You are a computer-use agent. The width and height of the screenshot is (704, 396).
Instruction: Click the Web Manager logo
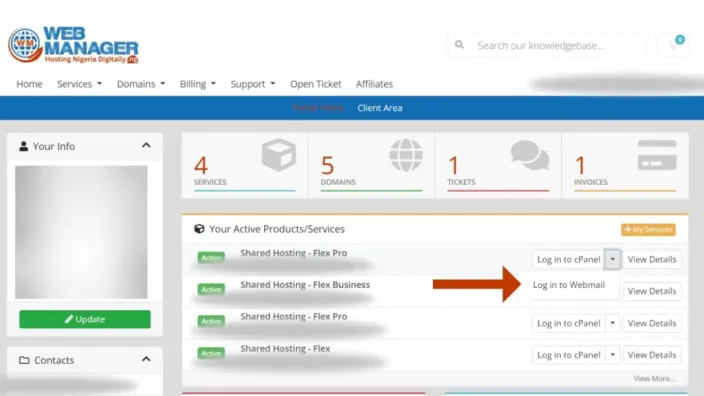coord(73,45)
